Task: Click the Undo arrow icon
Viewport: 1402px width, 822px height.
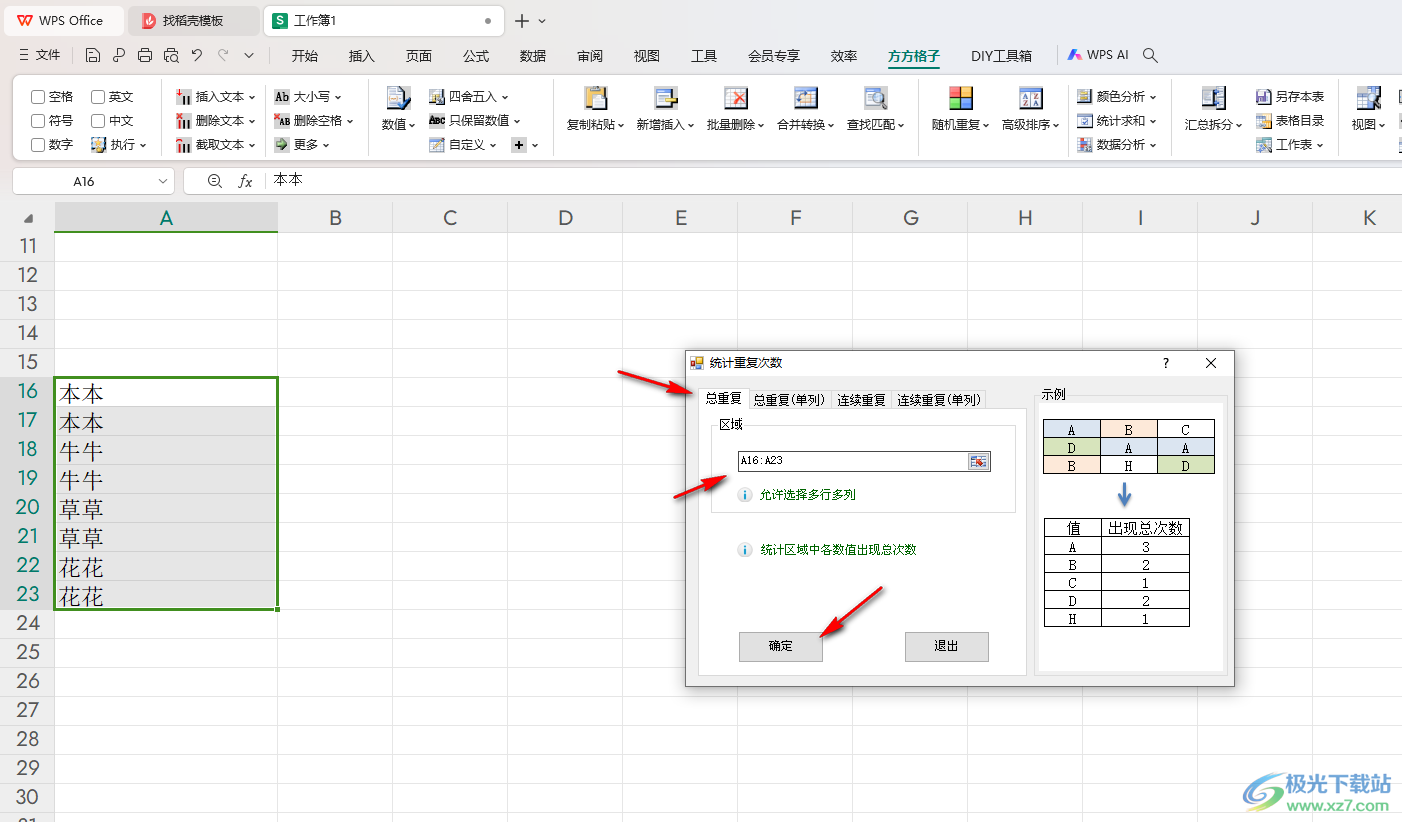Action: click(197, 56)
